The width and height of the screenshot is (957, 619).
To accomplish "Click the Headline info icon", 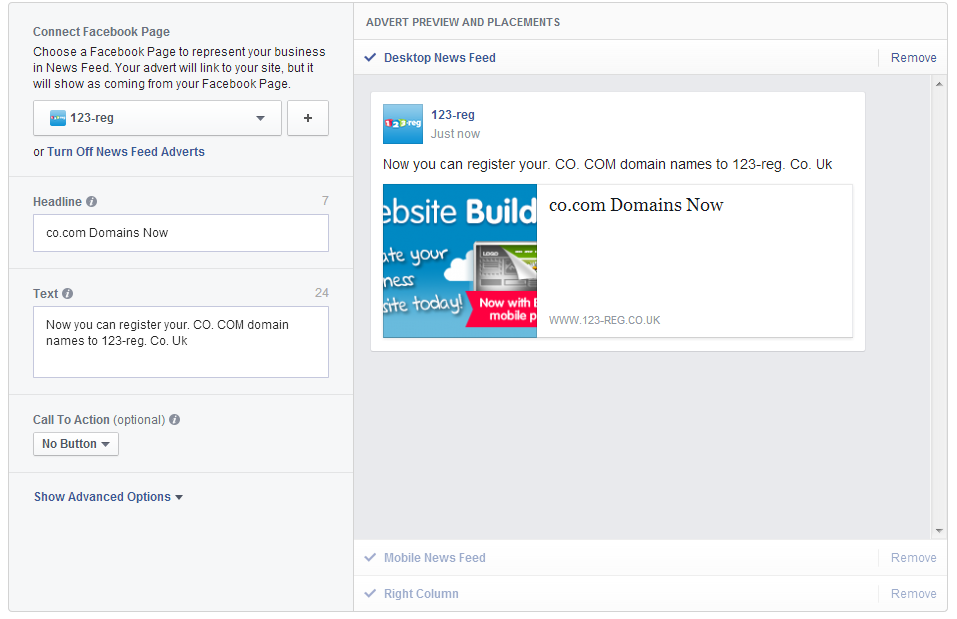I will point(92,201).
